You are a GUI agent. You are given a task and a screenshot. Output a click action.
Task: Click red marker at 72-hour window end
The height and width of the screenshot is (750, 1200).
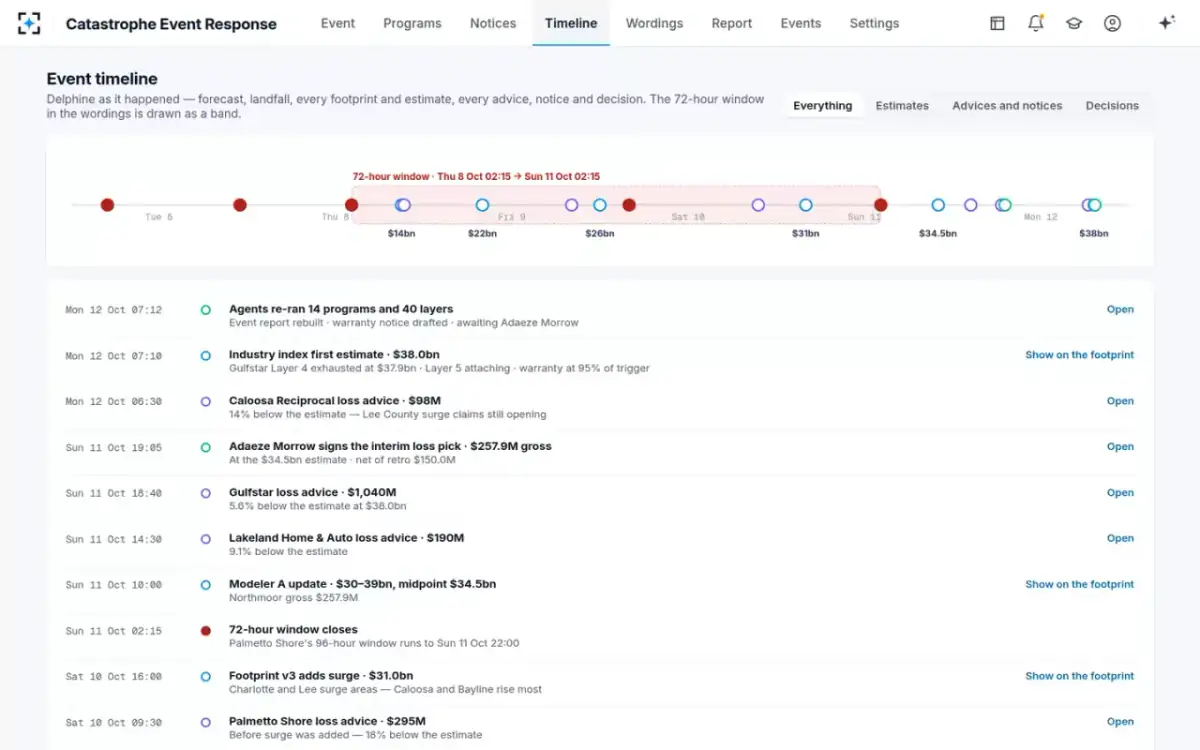(x=880, y=205)
